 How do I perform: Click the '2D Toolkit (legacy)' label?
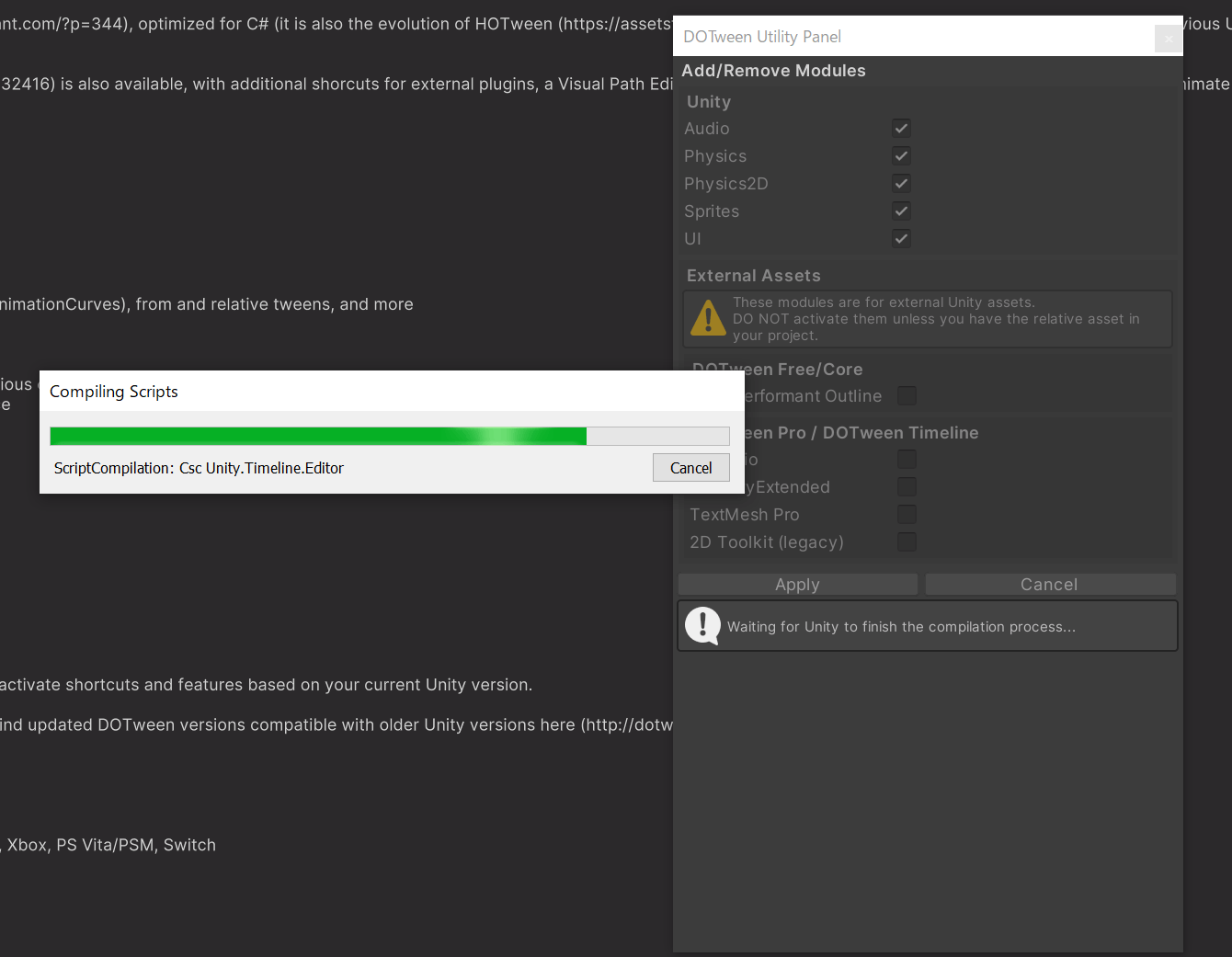point(767,542)
